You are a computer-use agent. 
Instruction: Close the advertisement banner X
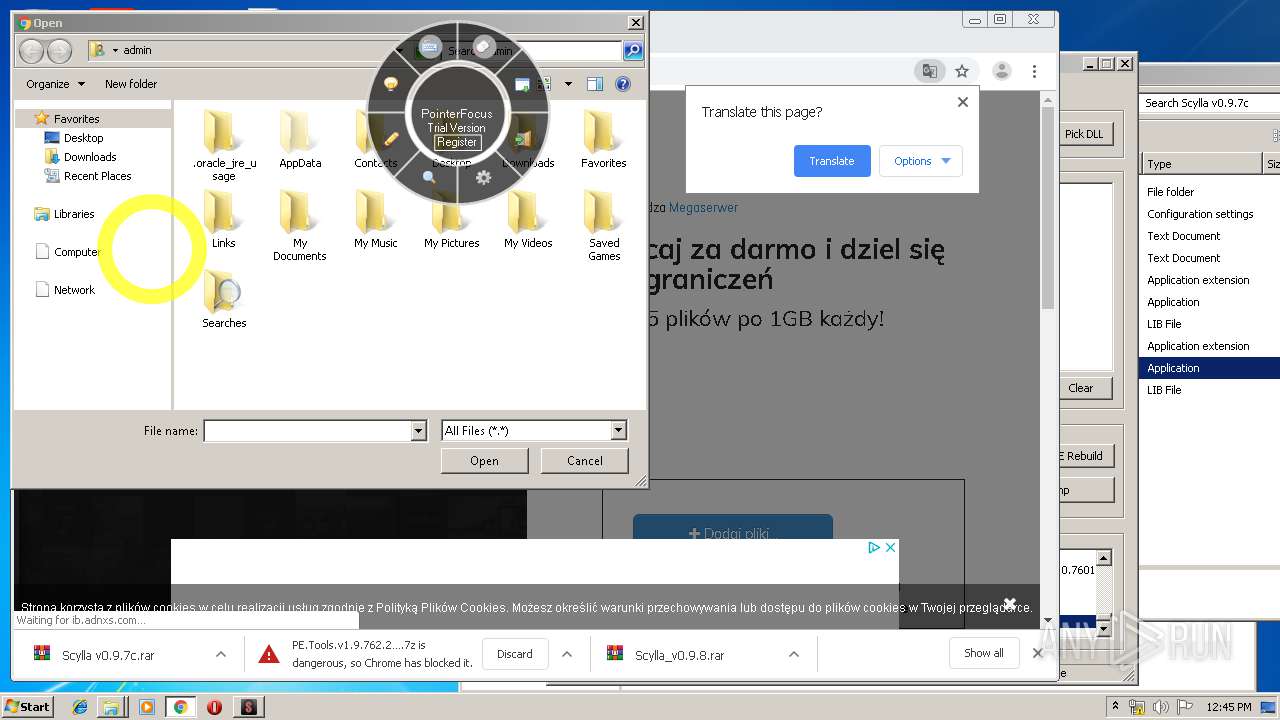tap(890, 547)
